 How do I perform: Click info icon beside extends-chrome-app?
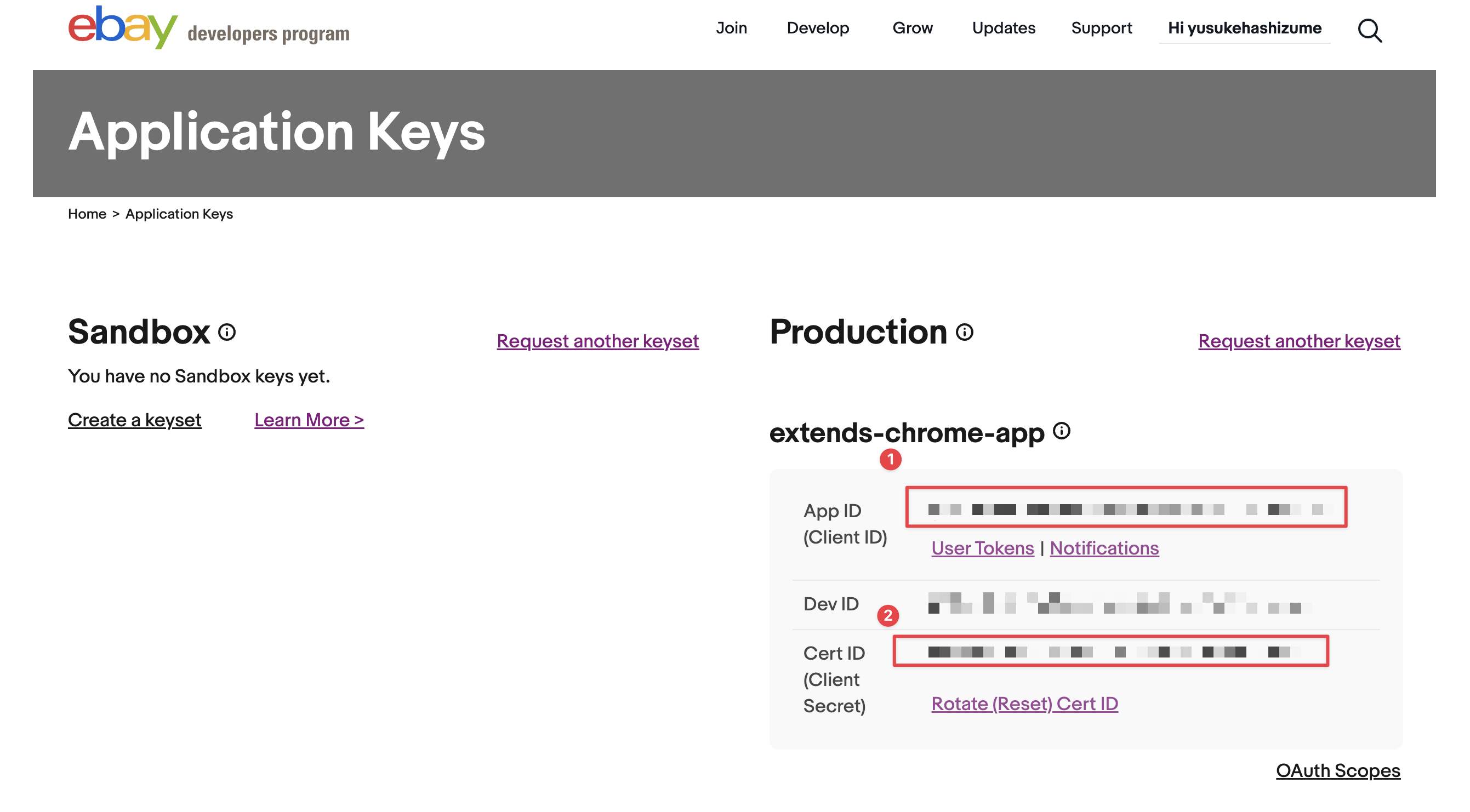pyautogui.click(x=1062, y=431)
